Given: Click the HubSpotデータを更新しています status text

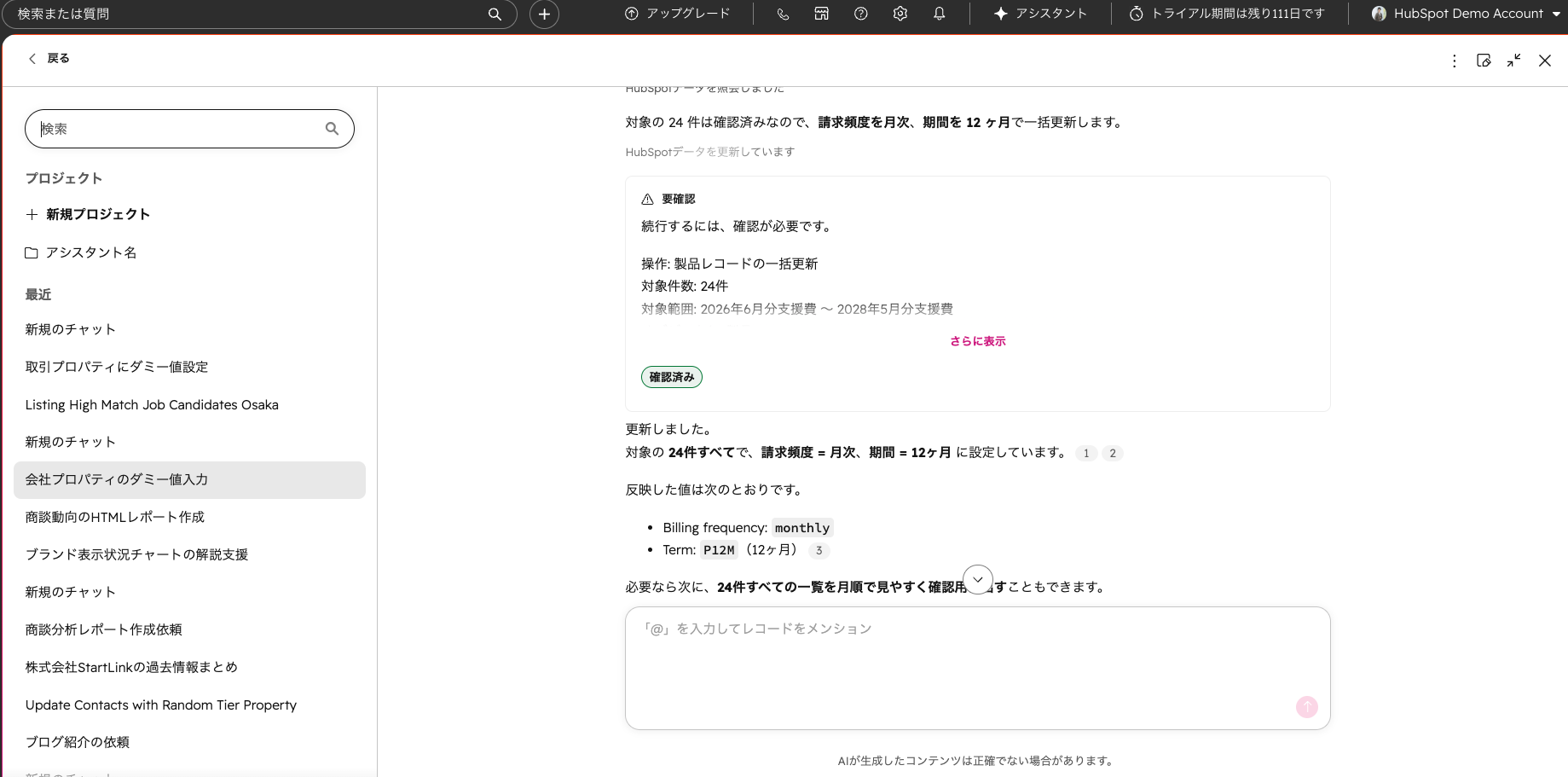Looking at the screenshot, I should pyautogui.click(x=710, y=152).
